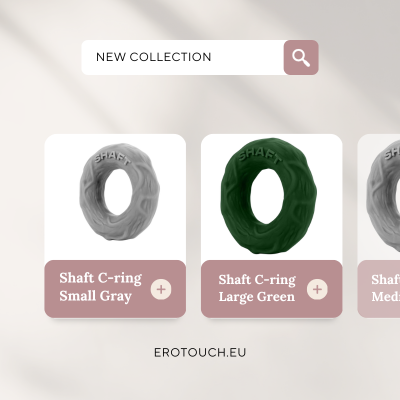Click the faded pink footer of third card
400x400 pixels.
coord(379,289)
